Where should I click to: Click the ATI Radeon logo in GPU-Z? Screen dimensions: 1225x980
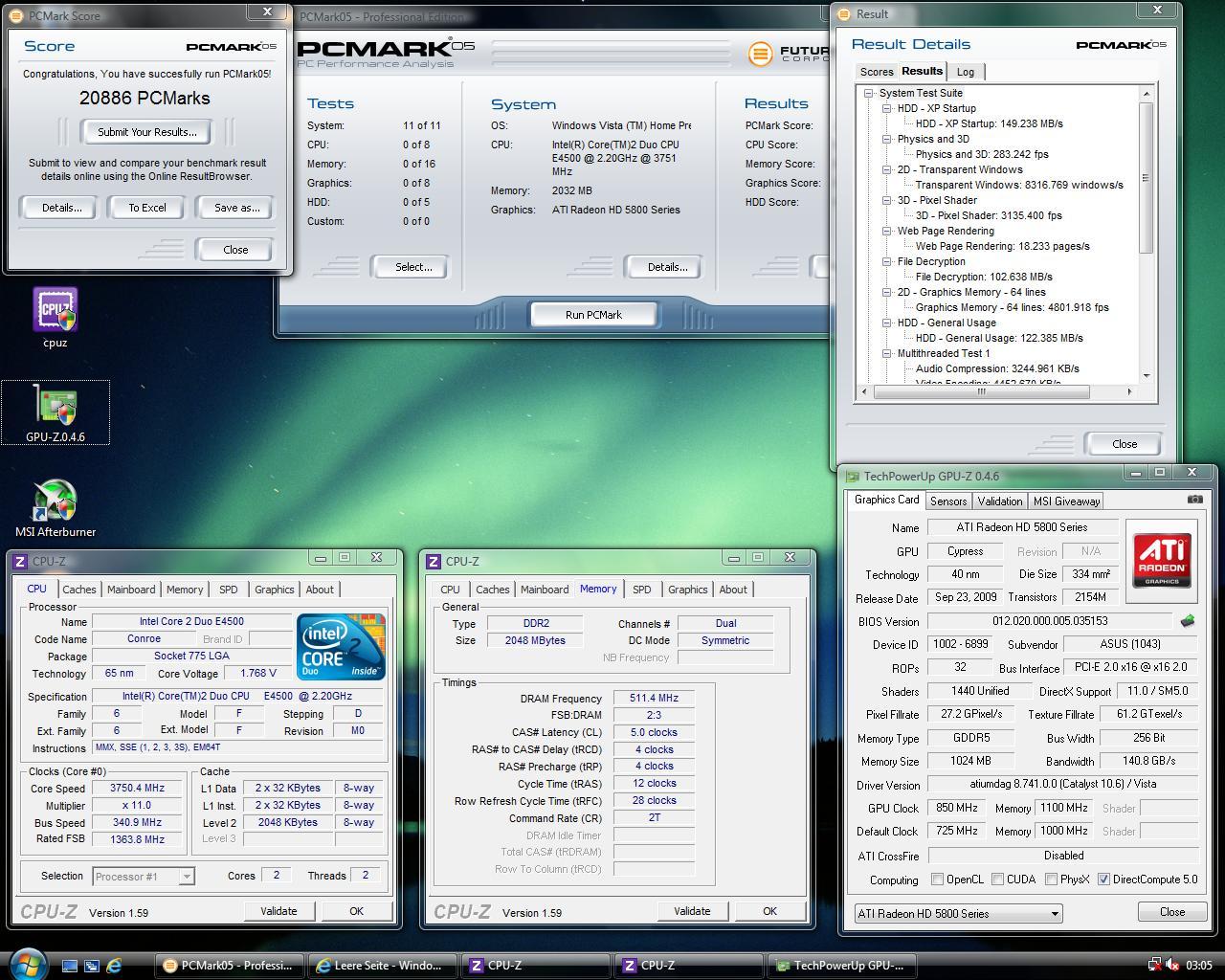pyautogui.click(x=1162, y=561)
